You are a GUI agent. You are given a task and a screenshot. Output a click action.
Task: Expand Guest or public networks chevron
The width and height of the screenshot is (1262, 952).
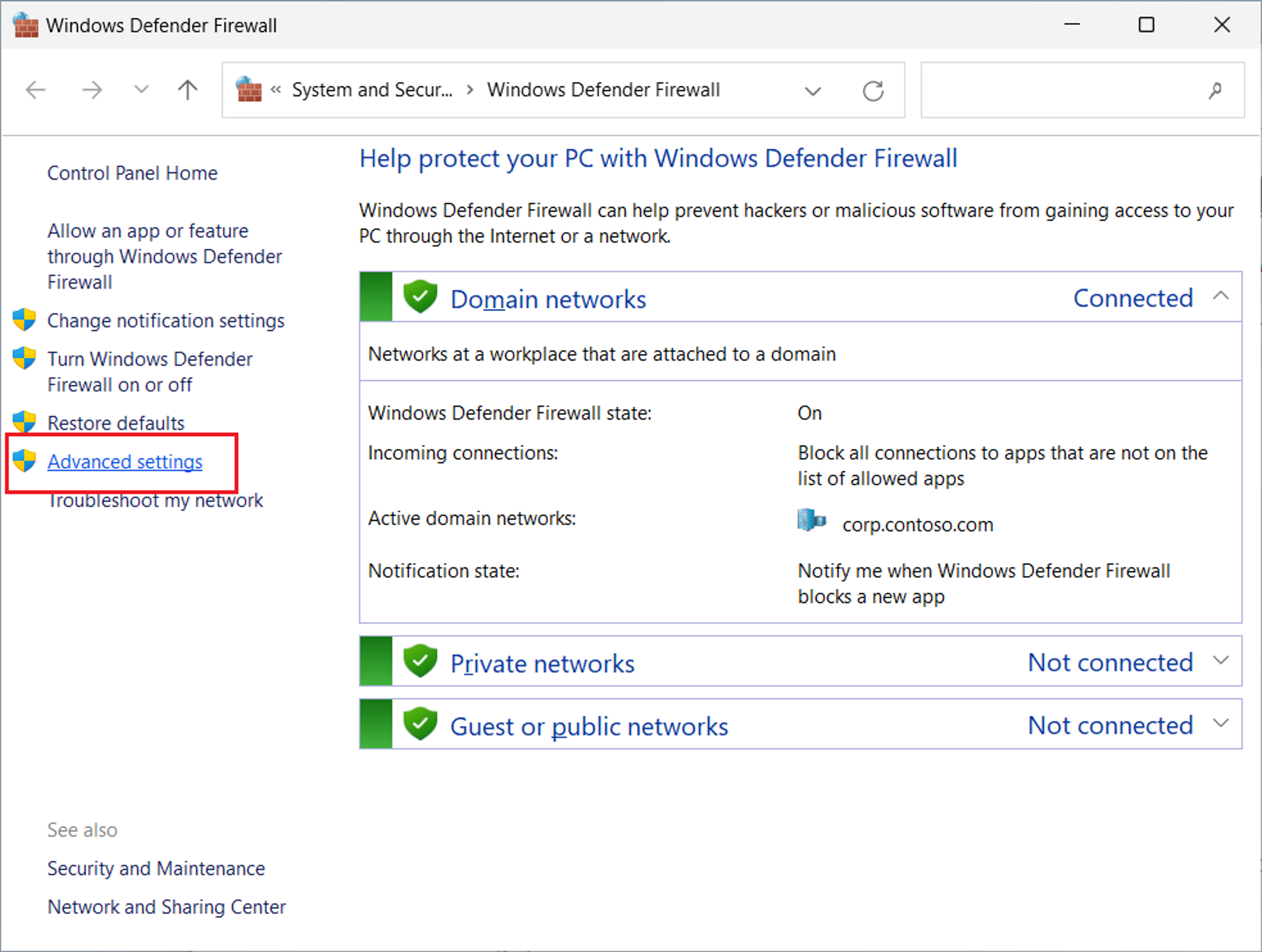tap(1220, 723)
